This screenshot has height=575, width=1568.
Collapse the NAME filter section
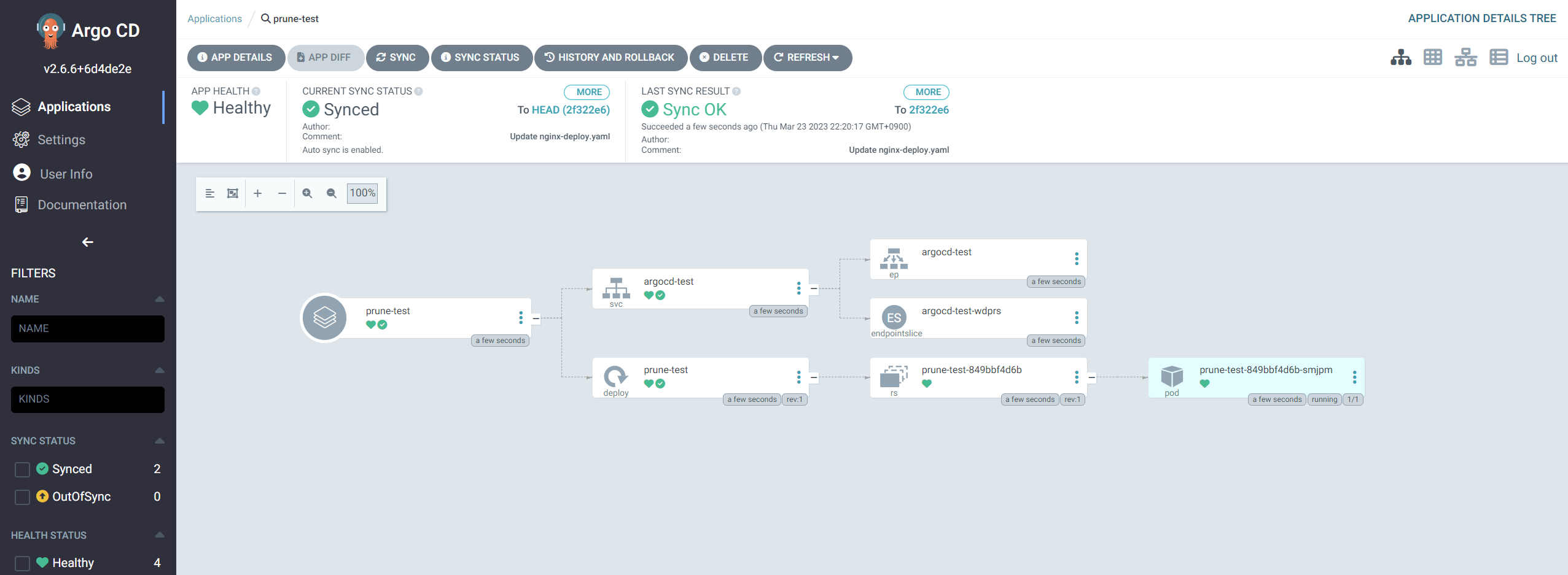pos(160,299)
